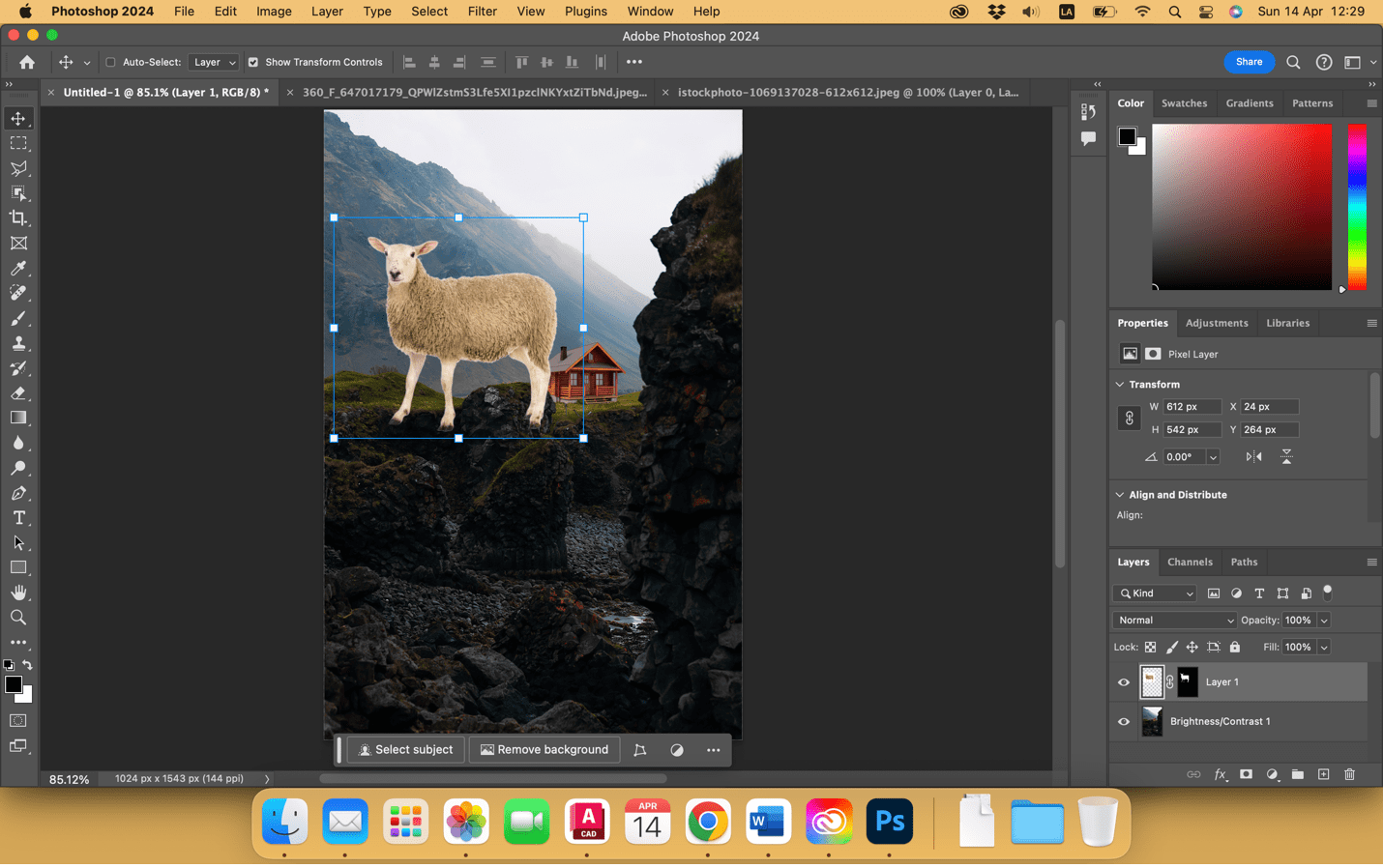Open the Gradients tab
The width and height of the screenshot is (1383, 868).
1250,103
